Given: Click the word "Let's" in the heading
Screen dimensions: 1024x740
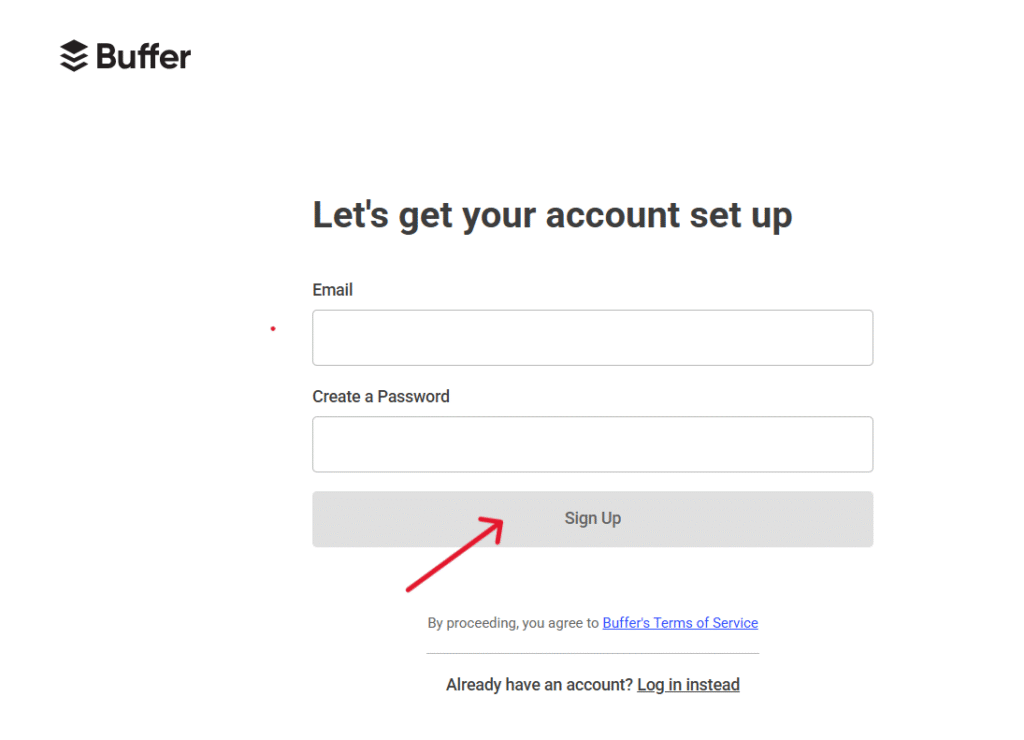Looking at the screenshot, I should click(x=350, y=215).
